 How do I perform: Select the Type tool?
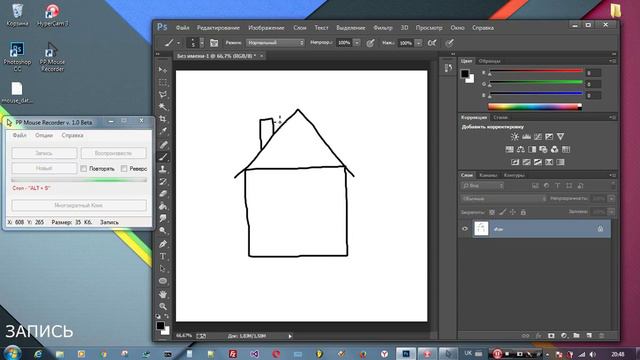(163, 256)
